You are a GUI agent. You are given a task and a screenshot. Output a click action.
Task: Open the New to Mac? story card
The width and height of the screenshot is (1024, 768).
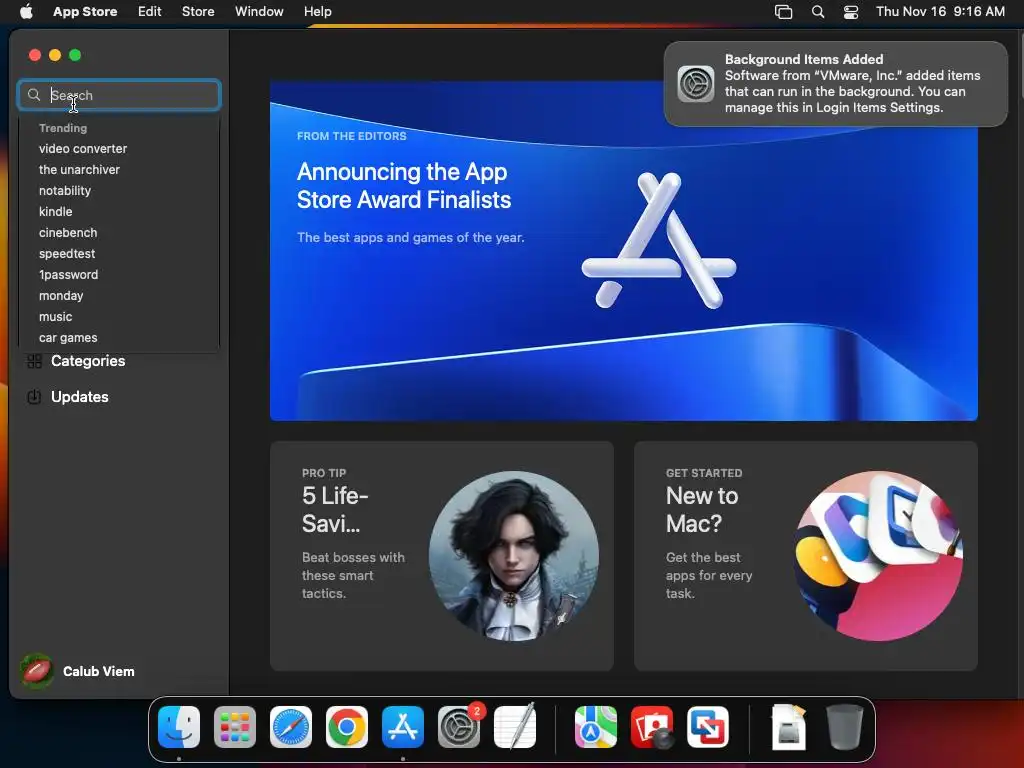coord(806,556)
